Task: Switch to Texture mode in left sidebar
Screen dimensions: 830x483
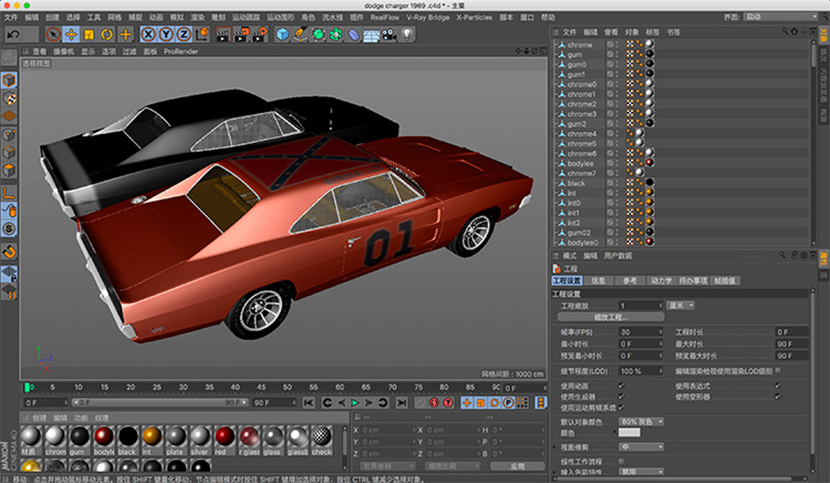Action: pos(9,99)
